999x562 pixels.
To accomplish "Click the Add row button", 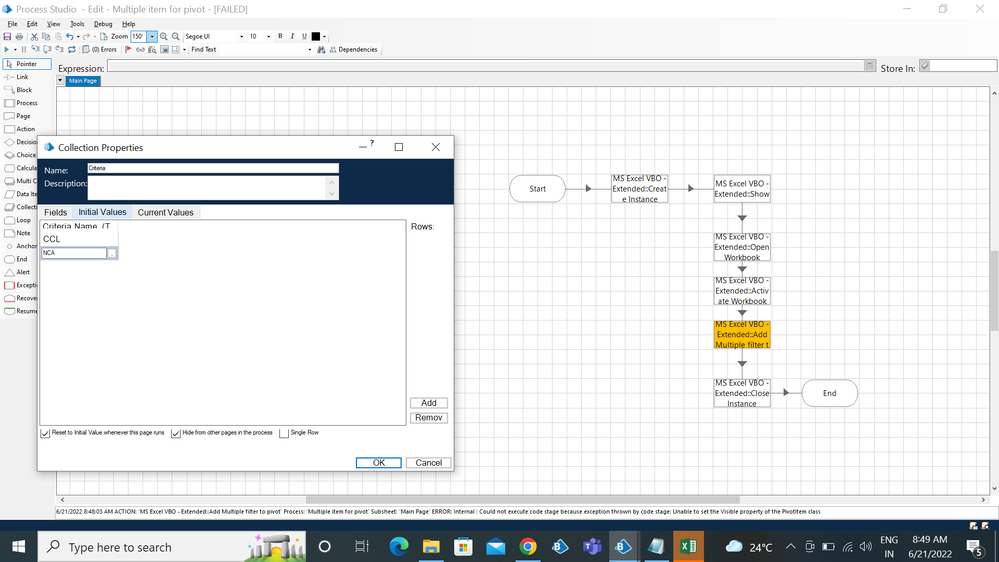I will point(428,403).
